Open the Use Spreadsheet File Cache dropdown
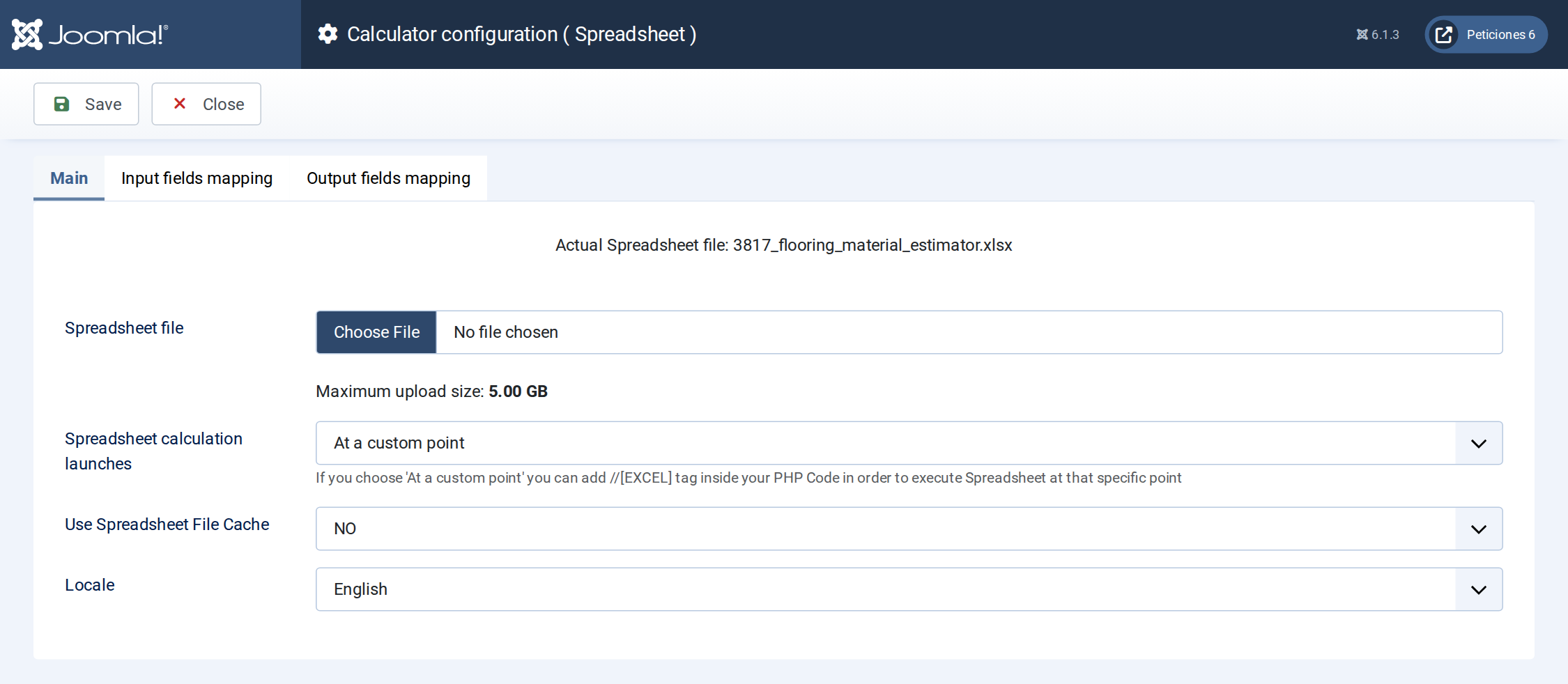This screenshot has height=684, width=1568. (x=909, y=529)
